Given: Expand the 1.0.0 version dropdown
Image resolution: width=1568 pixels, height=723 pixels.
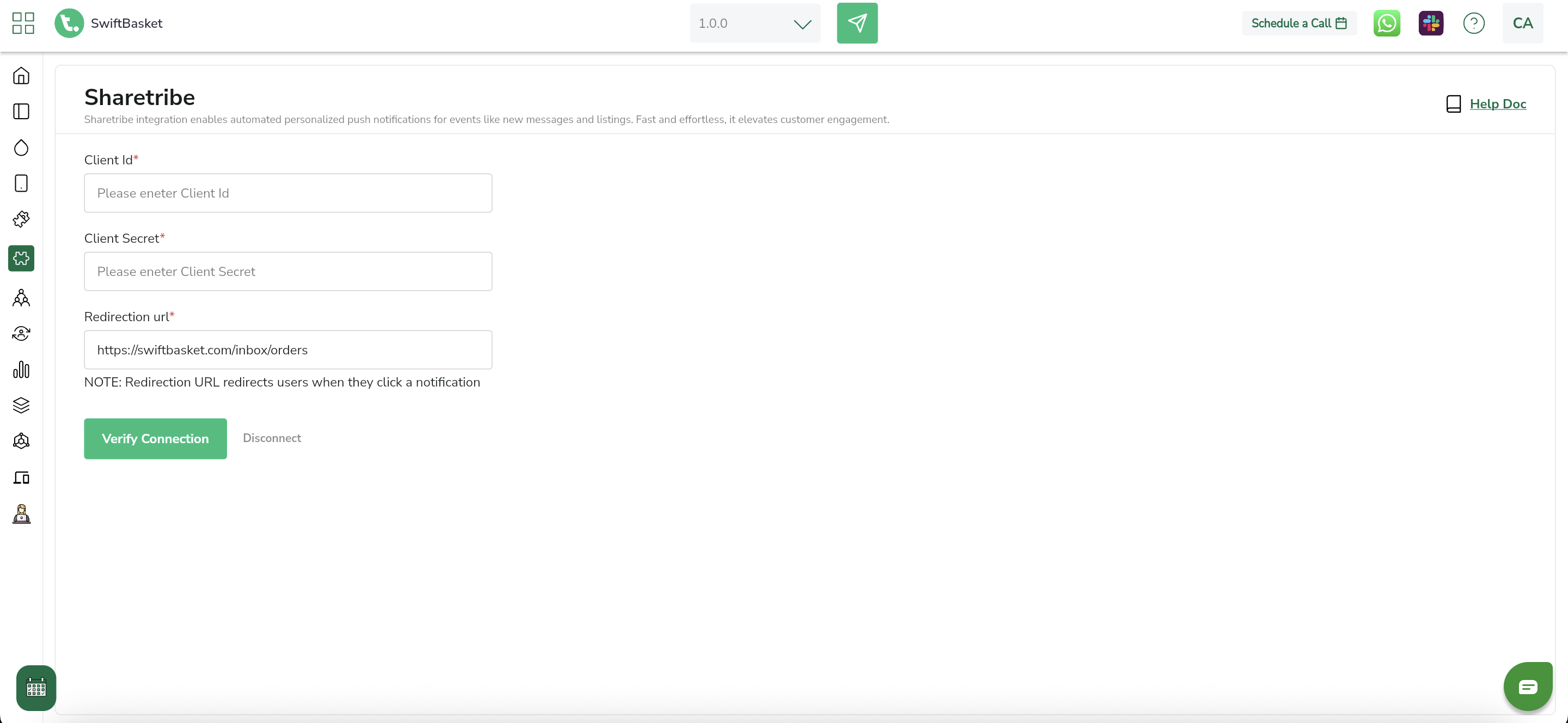Looking at the screenshot, I should coord(755,23).
